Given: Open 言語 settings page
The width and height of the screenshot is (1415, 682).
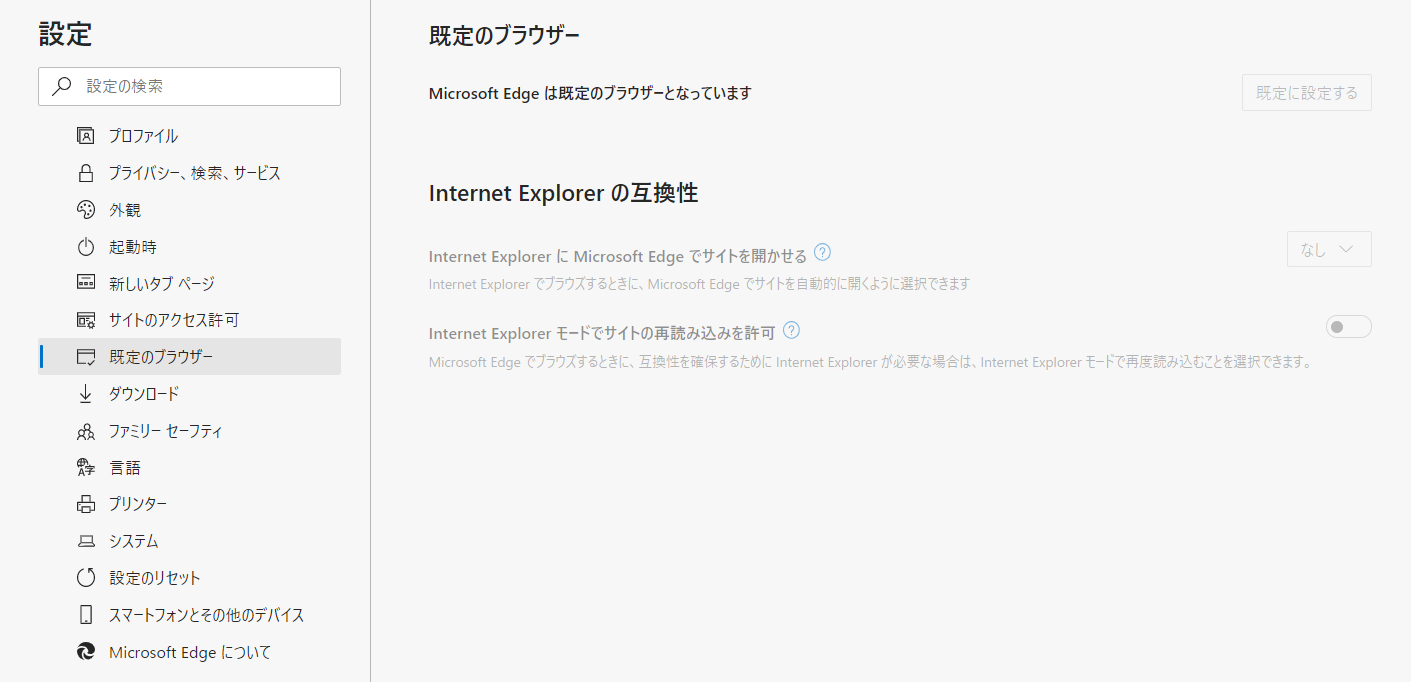Looking at the screenshot, I should (x=189, y=468).
